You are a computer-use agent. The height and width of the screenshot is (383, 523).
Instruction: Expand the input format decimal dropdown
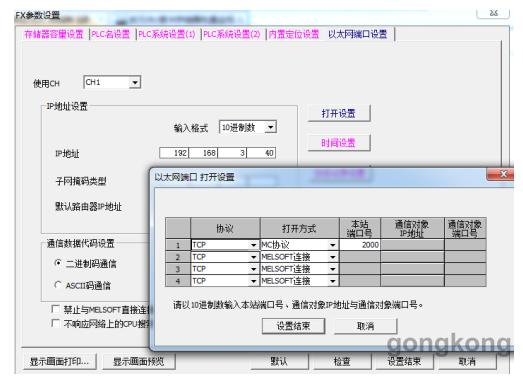point(271,127)
